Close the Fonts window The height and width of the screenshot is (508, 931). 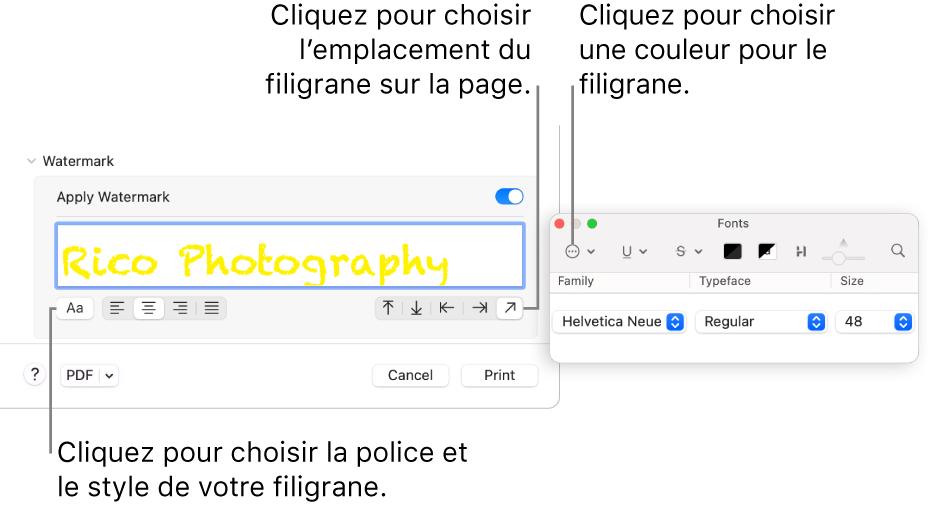point(559,224)
